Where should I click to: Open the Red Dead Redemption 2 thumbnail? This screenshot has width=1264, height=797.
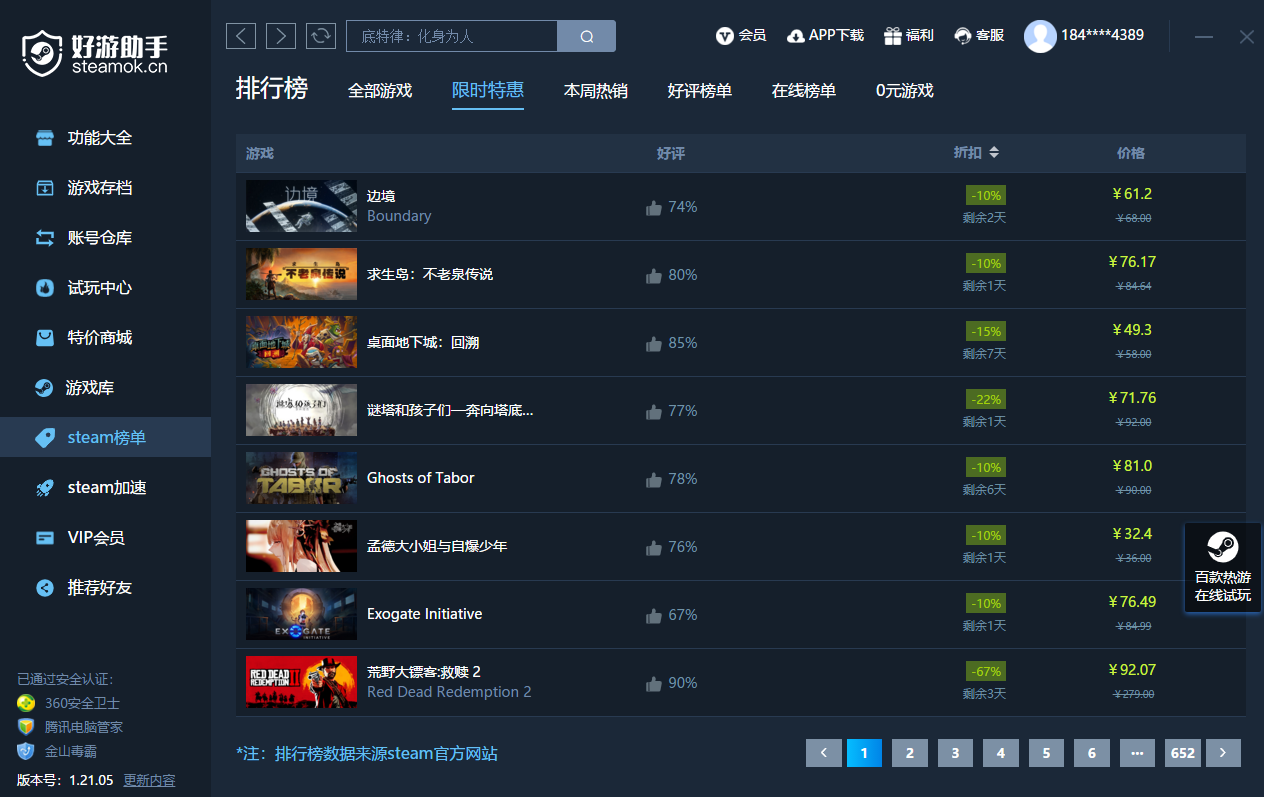(x=301, y=682)
